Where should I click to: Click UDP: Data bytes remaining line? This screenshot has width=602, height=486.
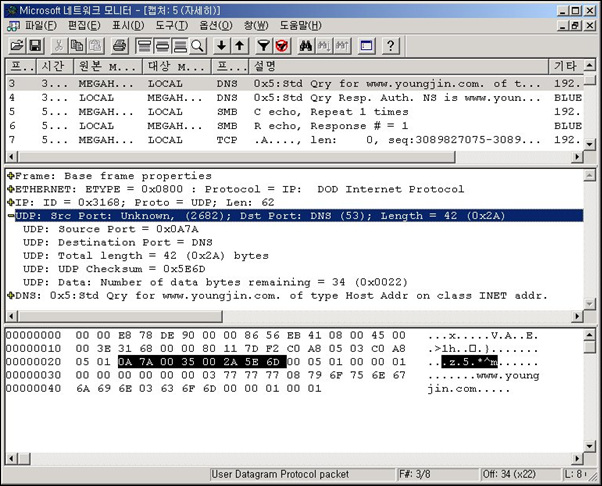tap(215, 283)
